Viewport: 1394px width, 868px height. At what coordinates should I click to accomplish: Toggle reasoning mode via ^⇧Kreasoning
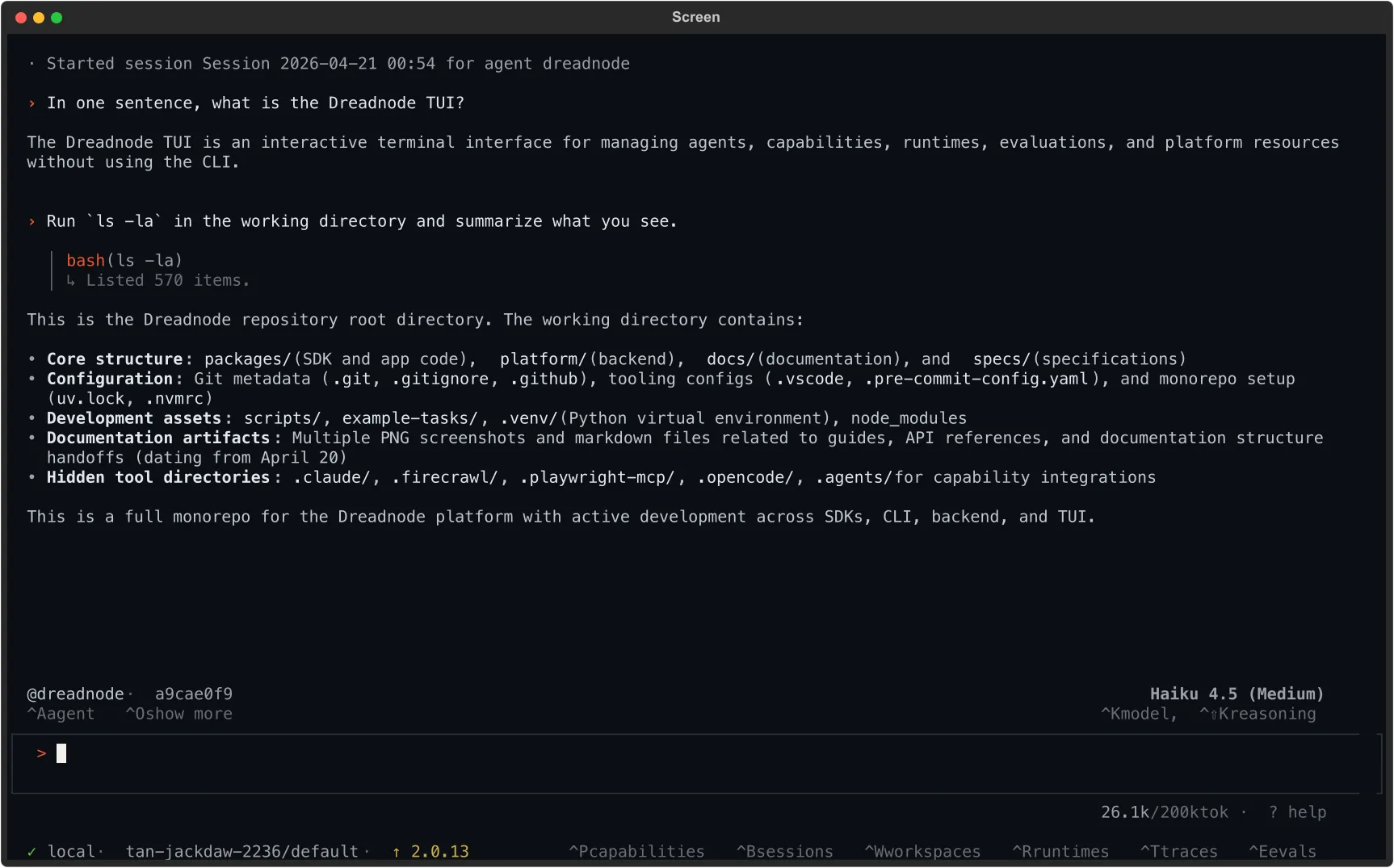coord(1258,714)
